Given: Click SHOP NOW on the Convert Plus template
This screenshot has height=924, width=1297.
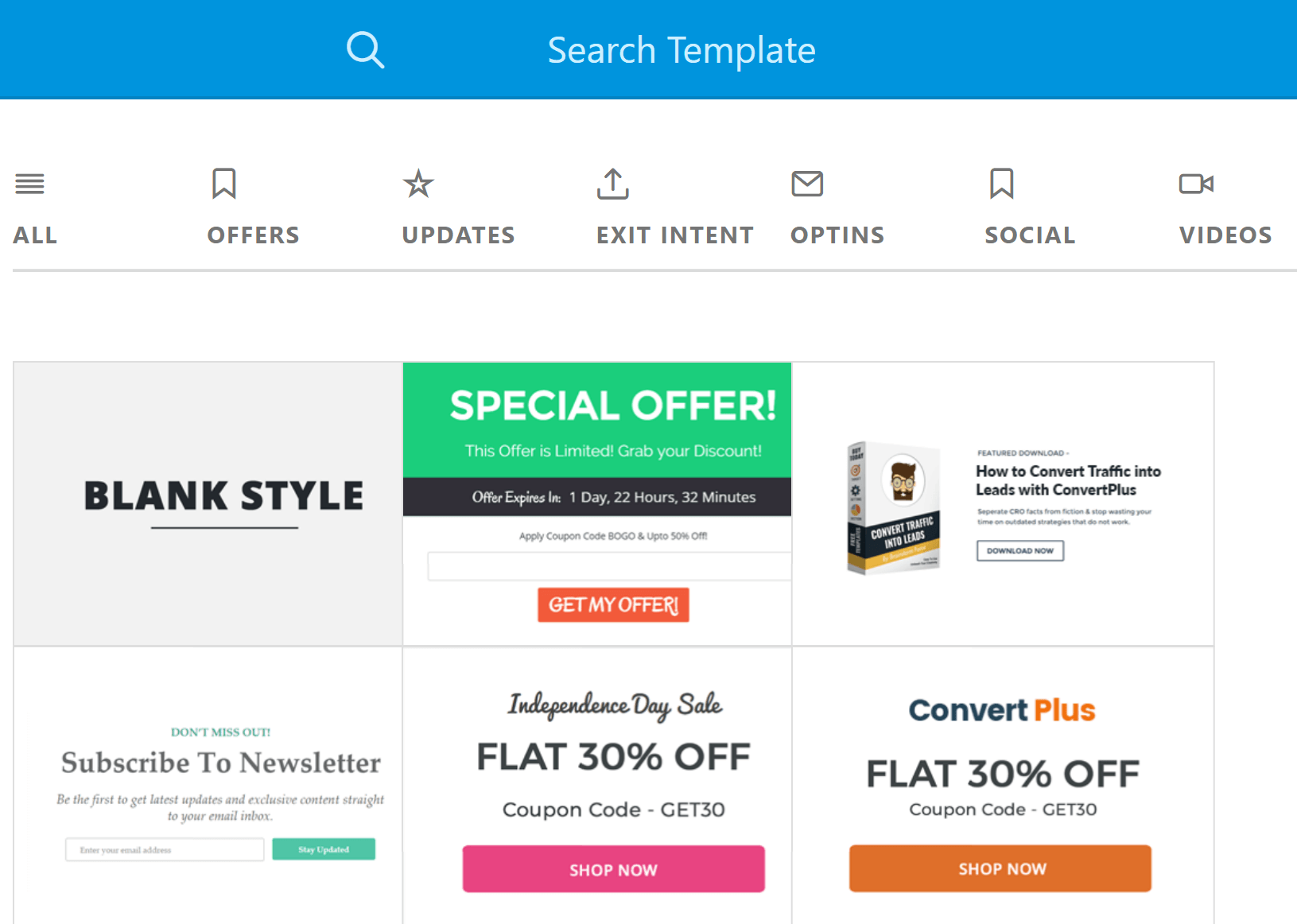Looking at the screenshot, I should pos(1000,868).
